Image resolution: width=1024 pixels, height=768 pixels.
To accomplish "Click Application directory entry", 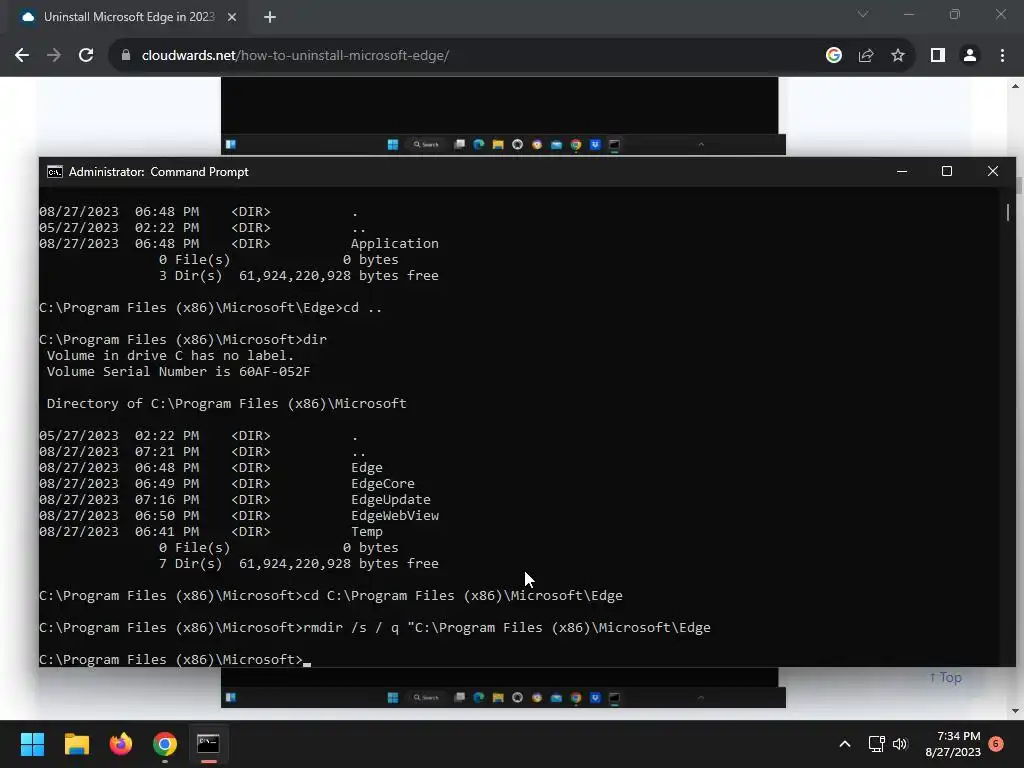I will (394, 244).
